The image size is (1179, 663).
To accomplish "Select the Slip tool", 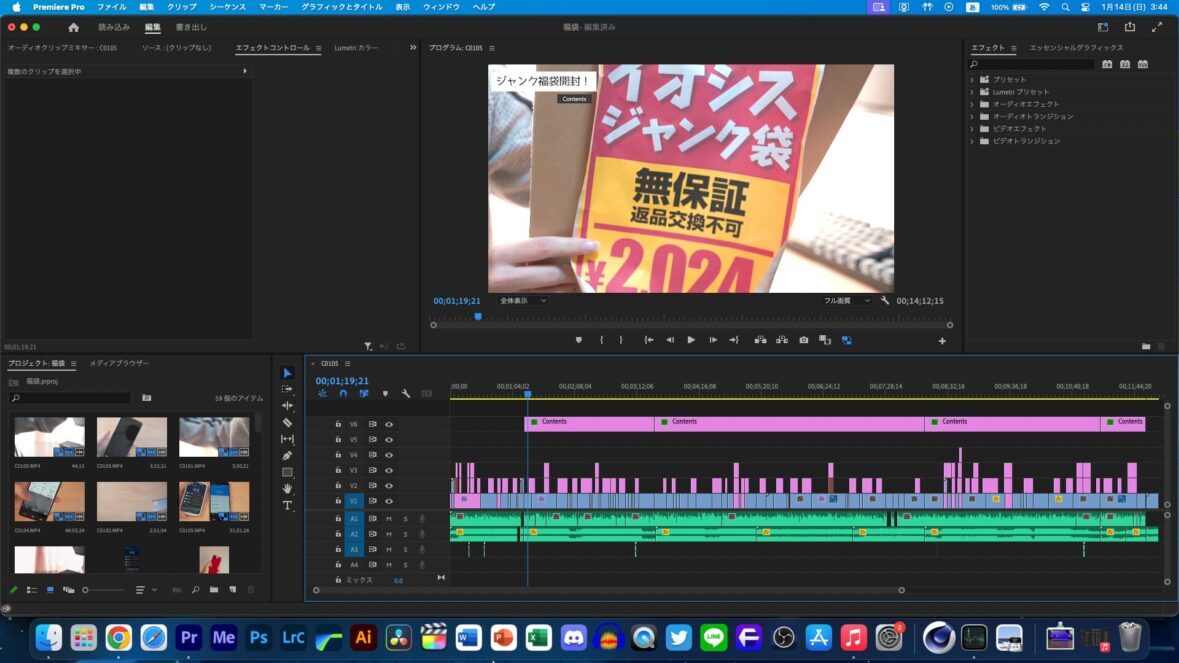I will click(287, 439).
